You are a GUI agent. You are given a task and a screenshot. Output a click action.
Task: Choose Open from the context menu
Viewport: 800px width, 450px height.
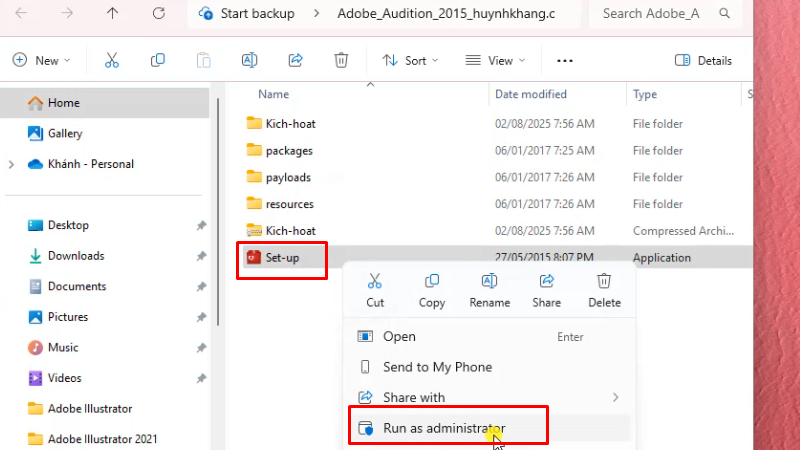click(x=490, y=337)
